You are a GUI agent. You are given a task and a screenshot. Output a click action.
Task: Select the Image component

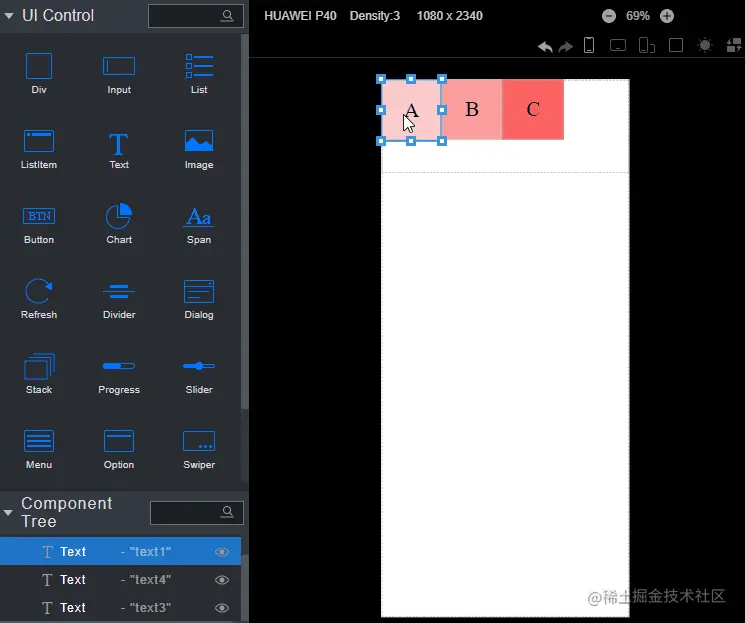(199, 149)
